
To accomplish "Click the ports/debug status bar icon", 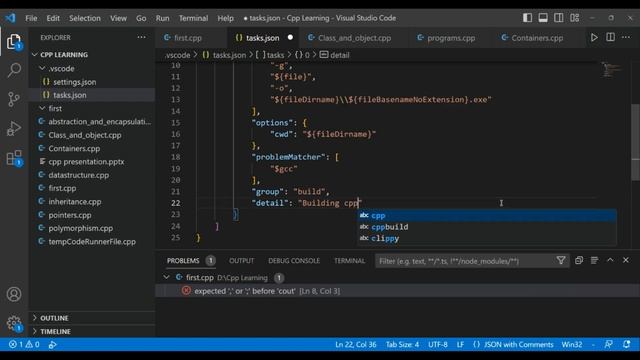I will pos(53,344).
